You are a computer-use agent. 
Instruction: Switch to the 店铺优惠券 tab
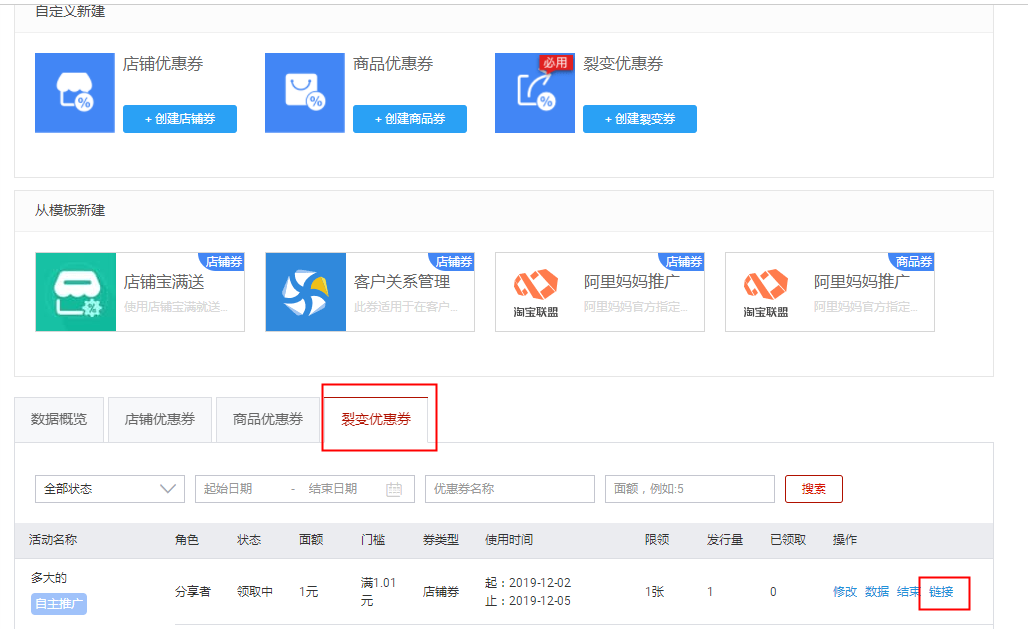160,419
